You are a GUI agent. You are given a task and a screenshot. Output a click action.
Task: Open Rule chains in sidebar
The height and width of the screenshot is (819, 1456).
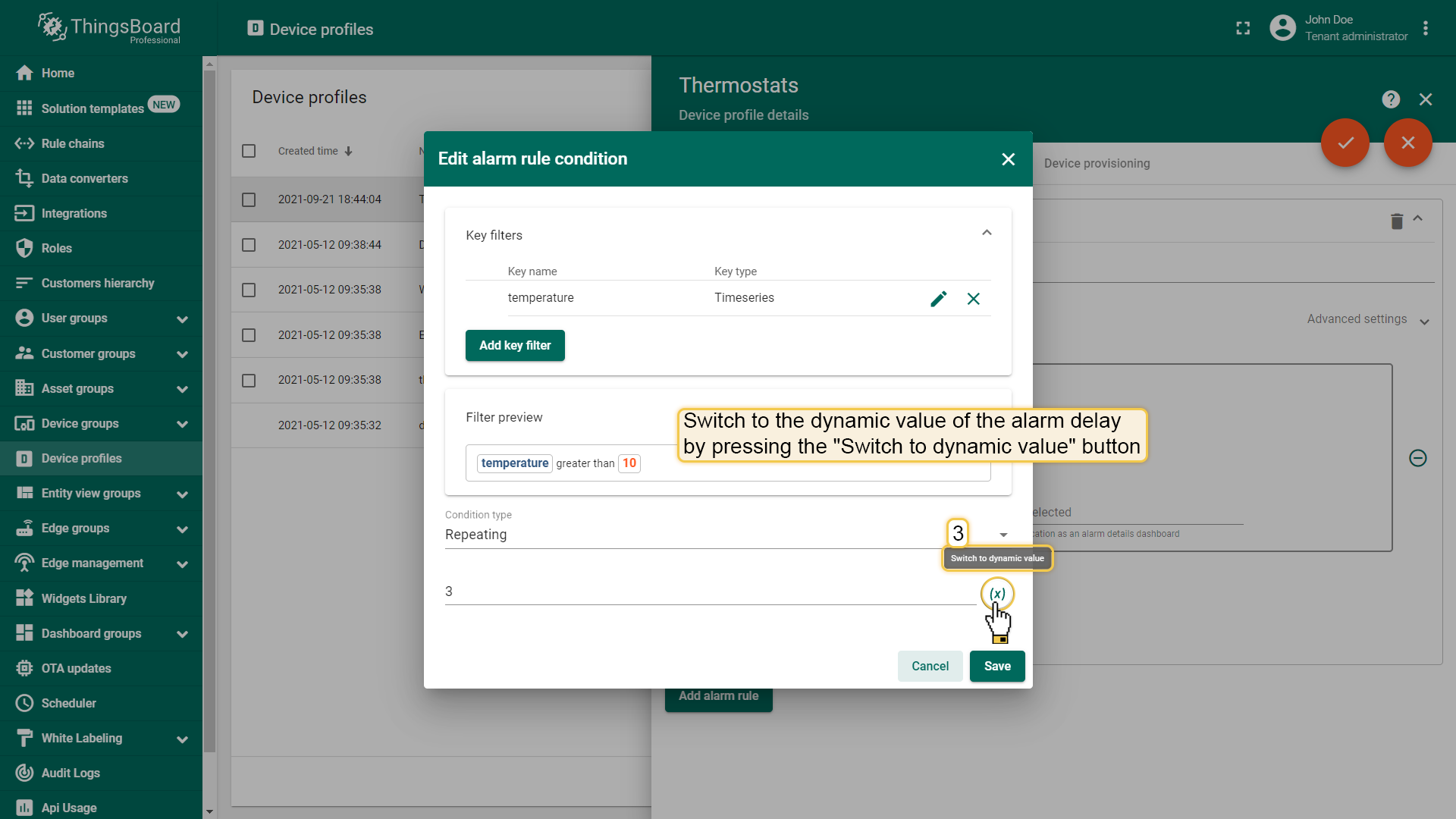pos(73,143)
